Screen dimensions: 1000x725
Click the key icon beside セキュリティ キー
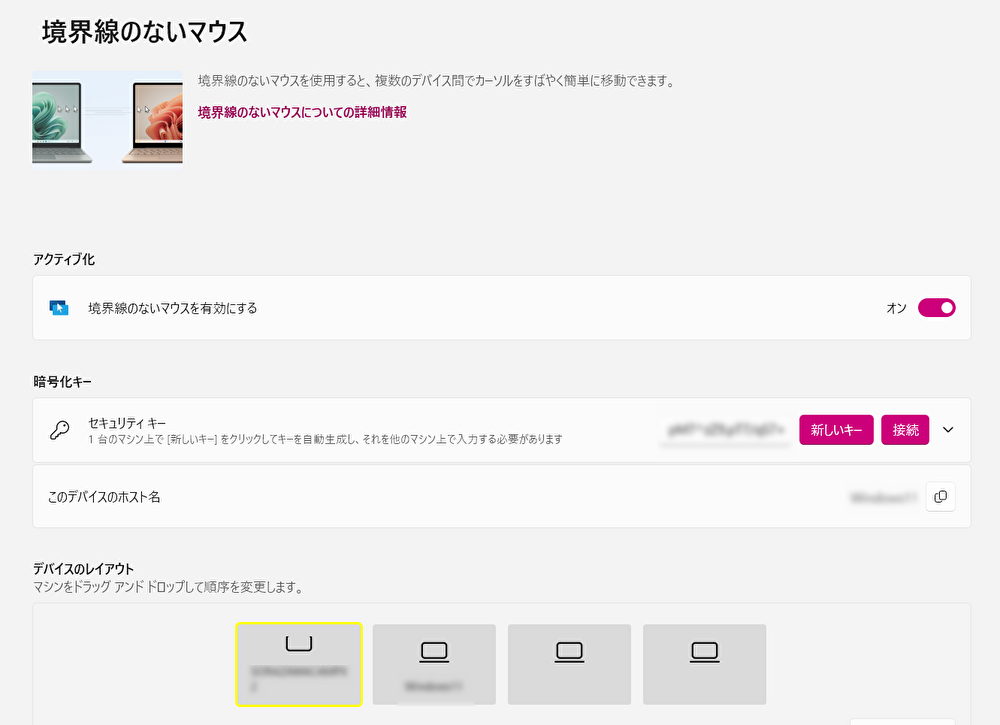click(60, 430)
